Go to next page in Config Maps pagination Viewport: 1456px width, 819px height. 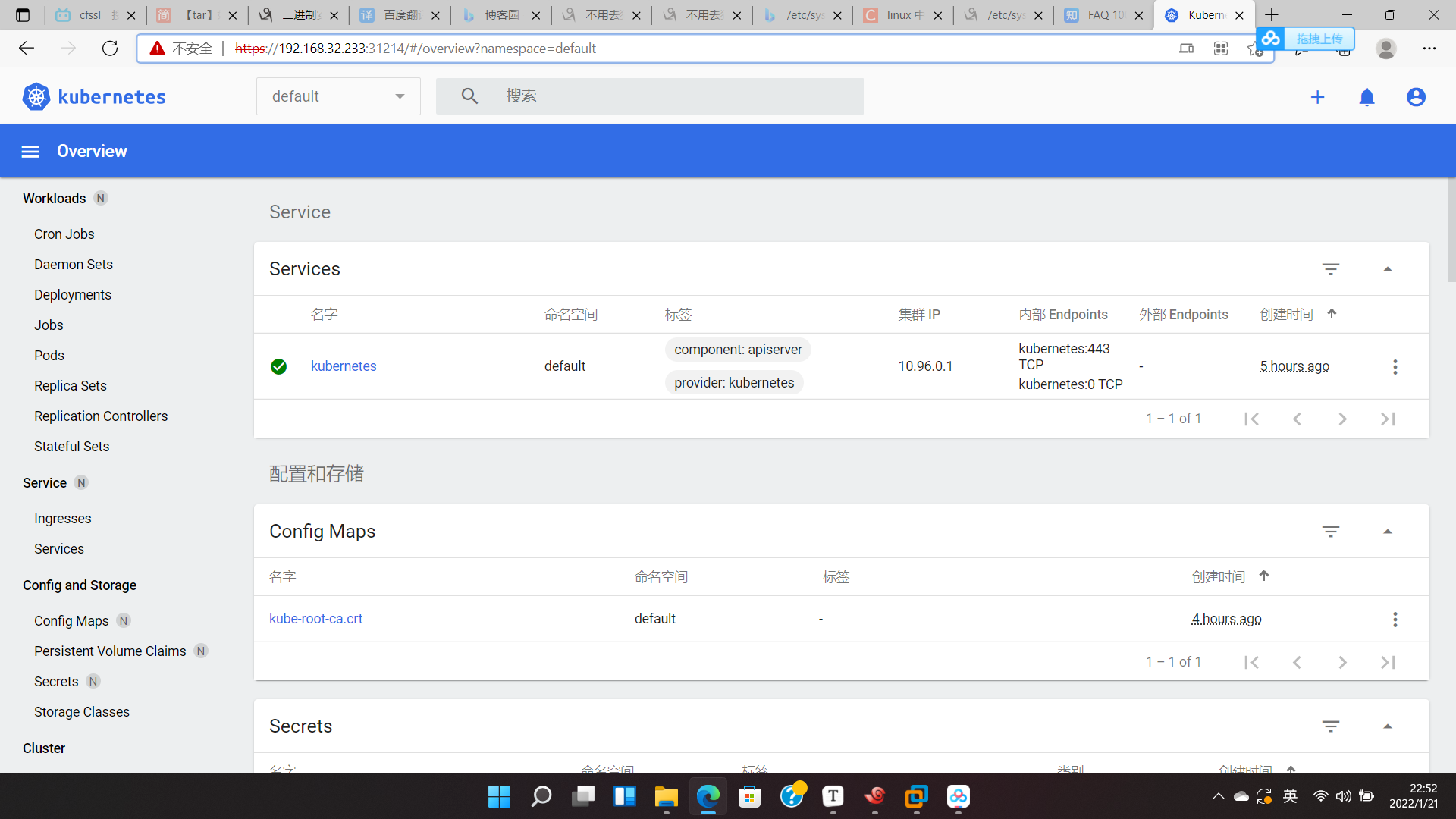pyautogui.click(x=1342, y=662)
